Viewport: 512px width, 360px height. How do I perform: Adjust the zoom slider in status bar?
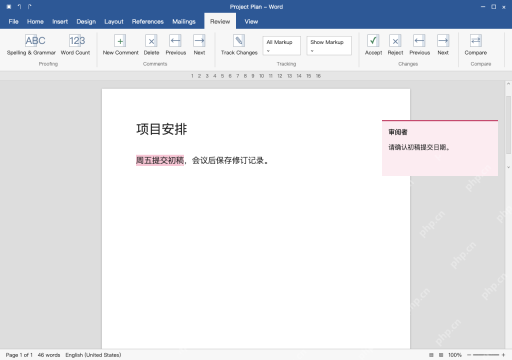(x=485, y=355)
